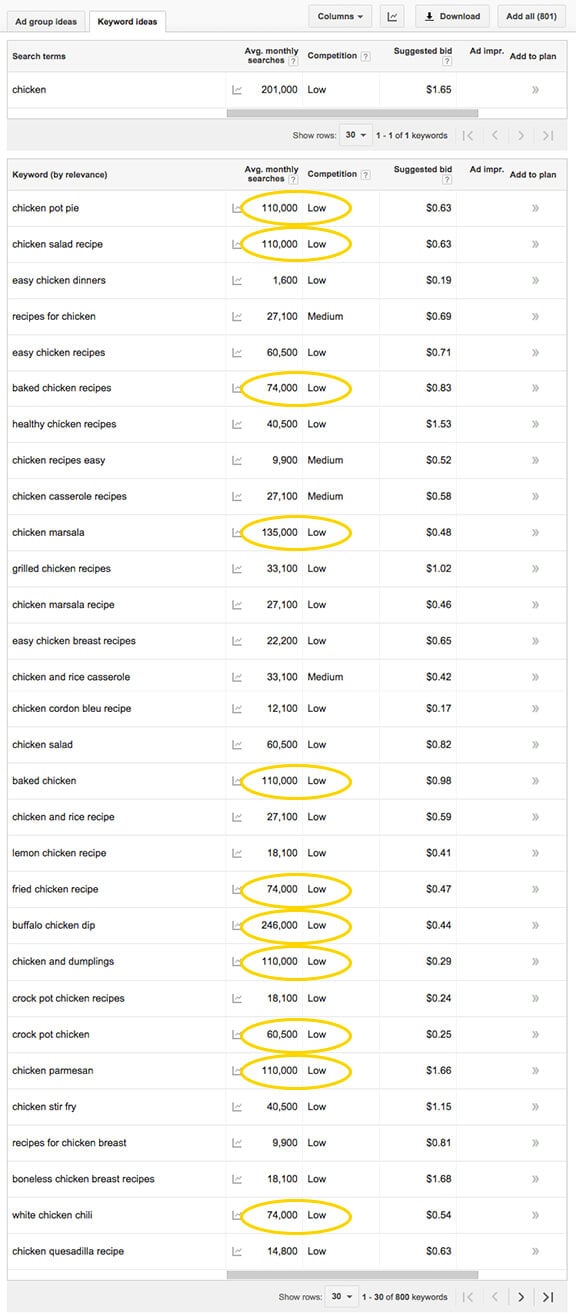
Task: Select the Keyword ideas tab
Action: tap(127, 21)
